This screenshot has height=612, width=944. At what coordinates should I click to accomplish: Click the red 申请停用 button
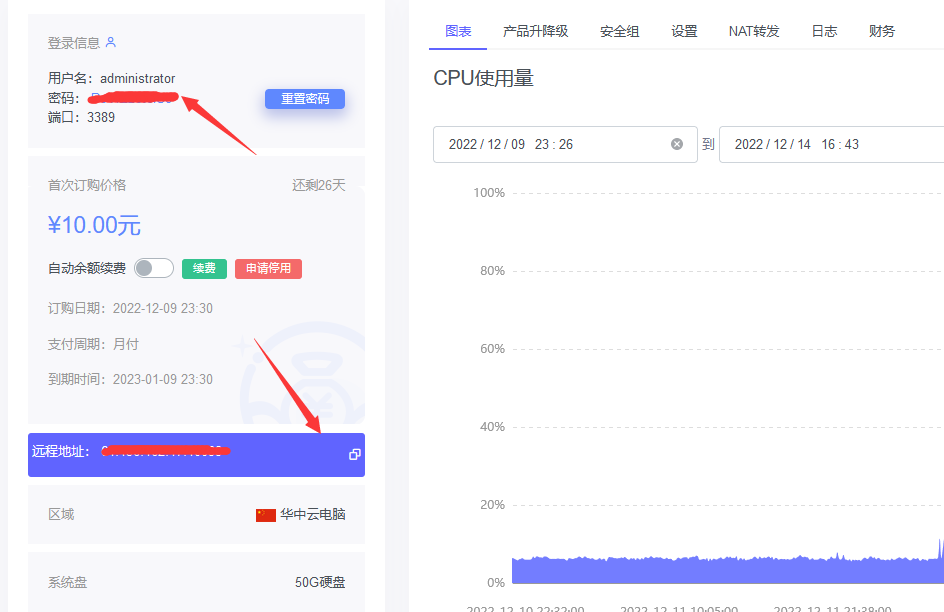pyautogui.click(x=268, y=269)
